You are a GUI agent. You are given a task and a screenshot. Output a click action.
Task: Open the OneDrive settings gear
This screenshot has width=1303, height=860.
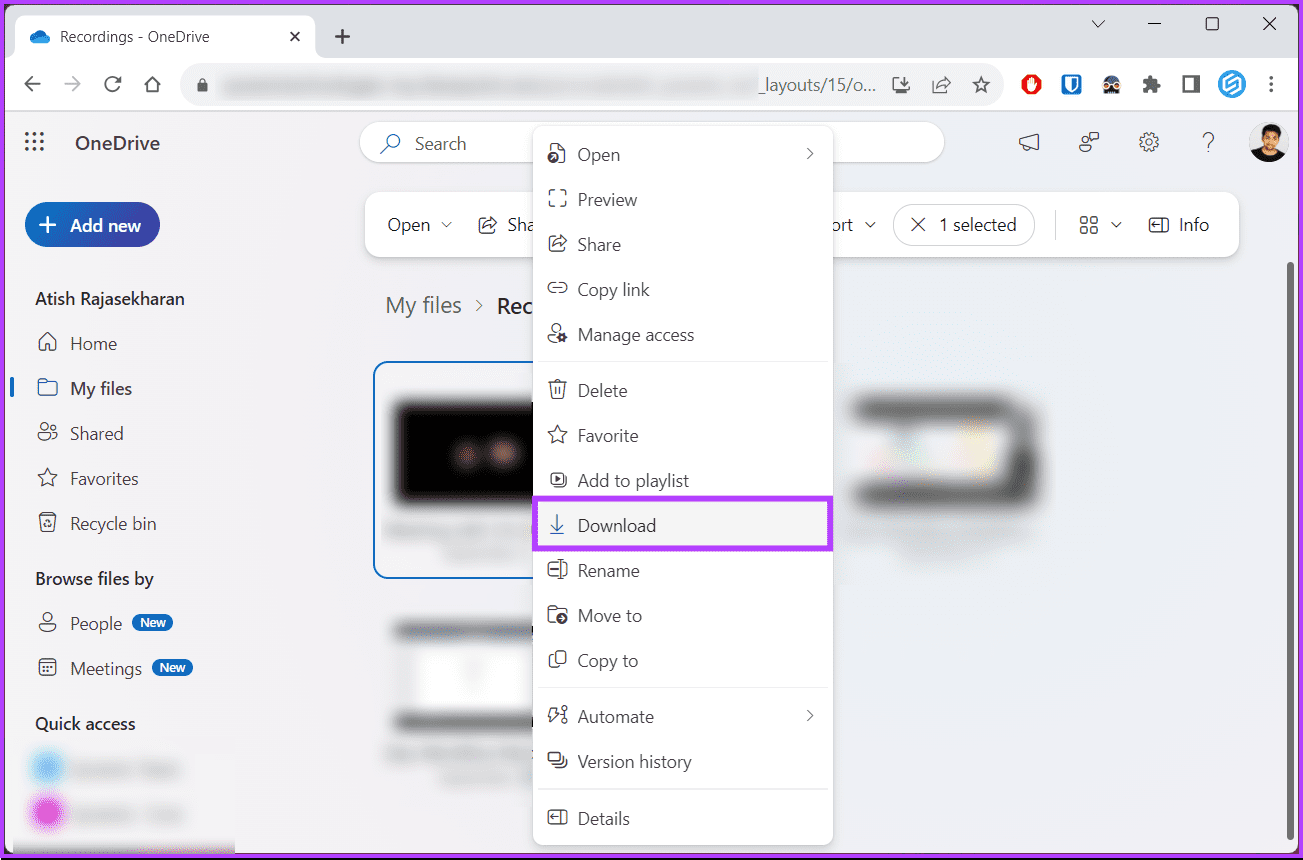coord(1149,143)
